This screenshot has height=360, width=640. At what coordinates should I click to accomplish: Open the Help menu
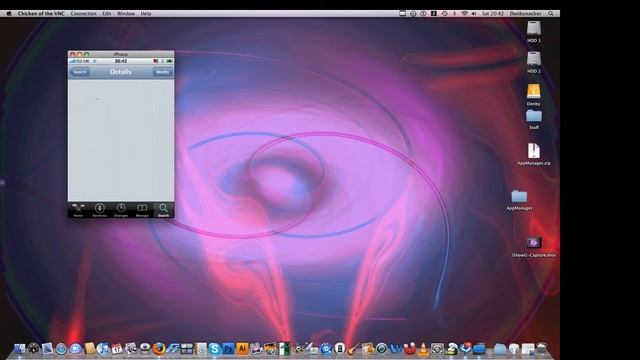146,13
